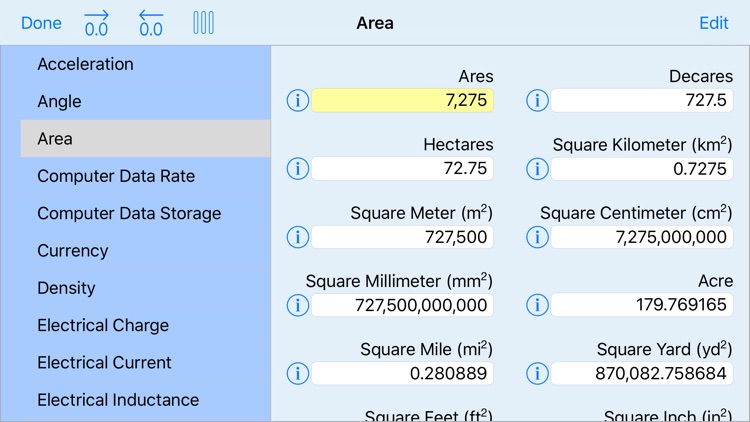Click the Ares unit label
The width and height of the screenshot is (750, 422).
point(476,77)
